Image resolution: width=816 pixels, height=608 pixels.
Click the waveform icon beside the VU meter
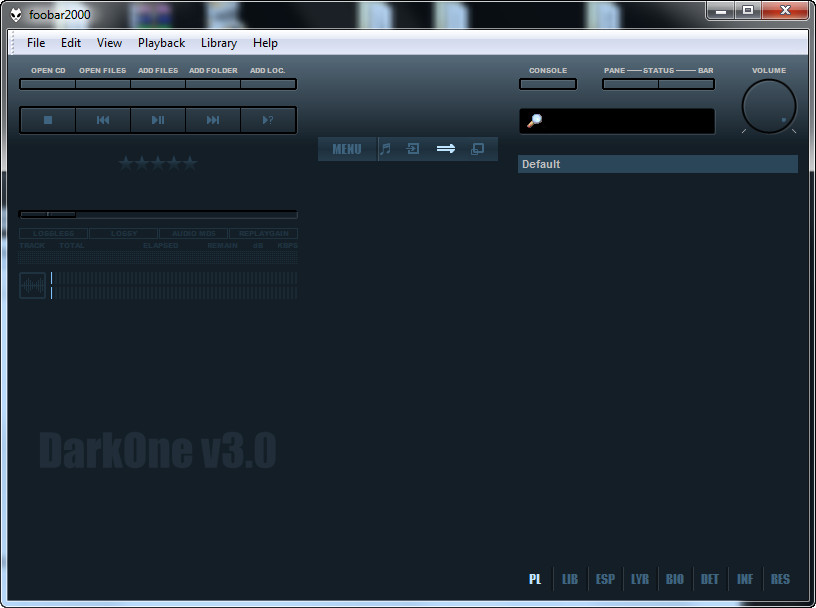(32, 285)
